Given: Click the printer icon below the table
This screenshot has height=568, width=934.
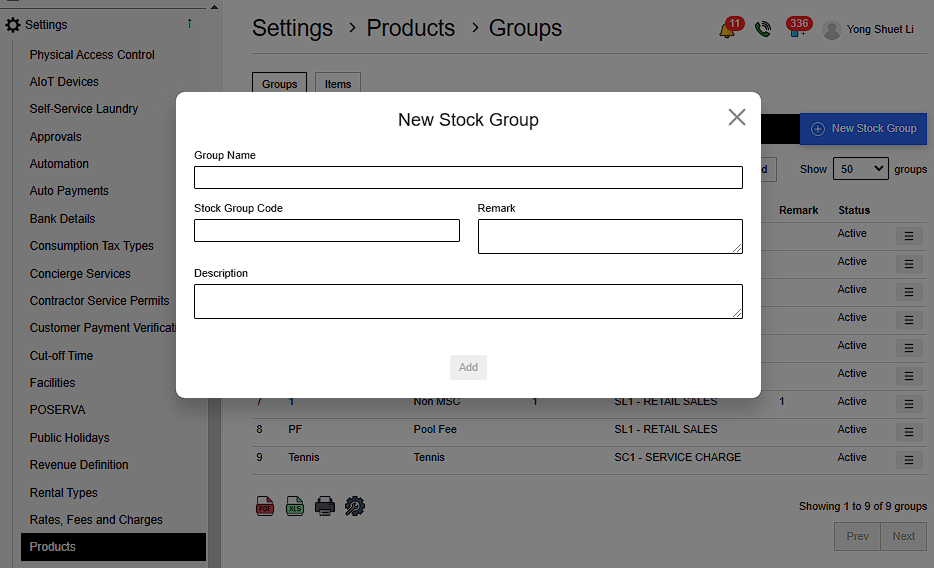Looking at the screenshot, I should pos(325,506).
